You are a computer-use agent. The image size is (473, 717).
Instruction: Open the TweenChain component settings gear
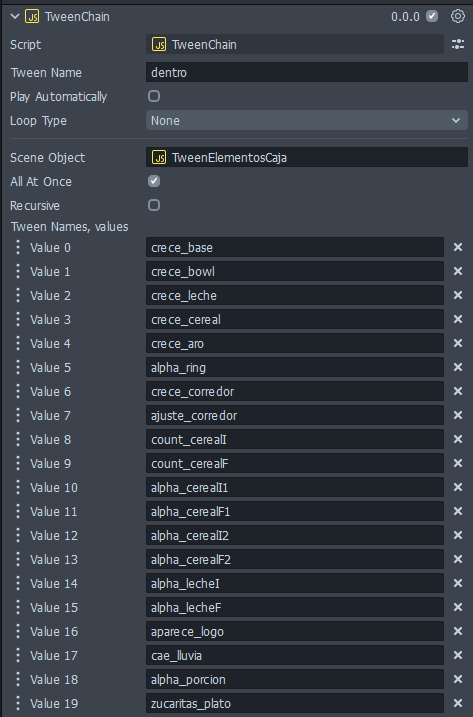[x=457, y=16]
